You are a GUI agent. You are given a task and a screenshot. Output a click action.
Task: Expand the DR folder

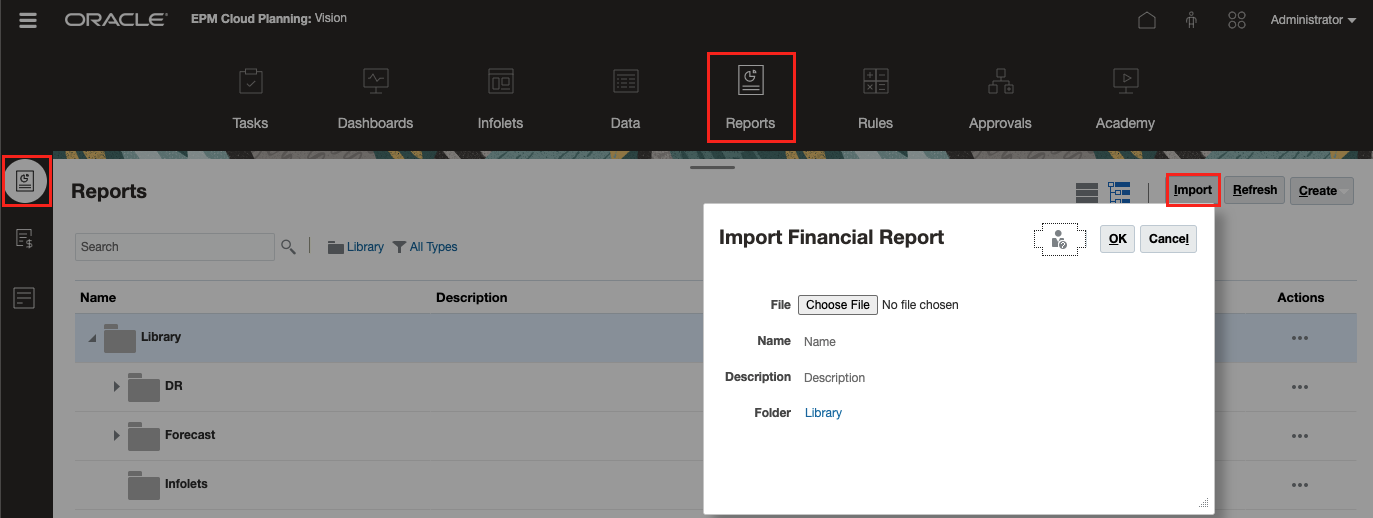(x=117, y=386)
